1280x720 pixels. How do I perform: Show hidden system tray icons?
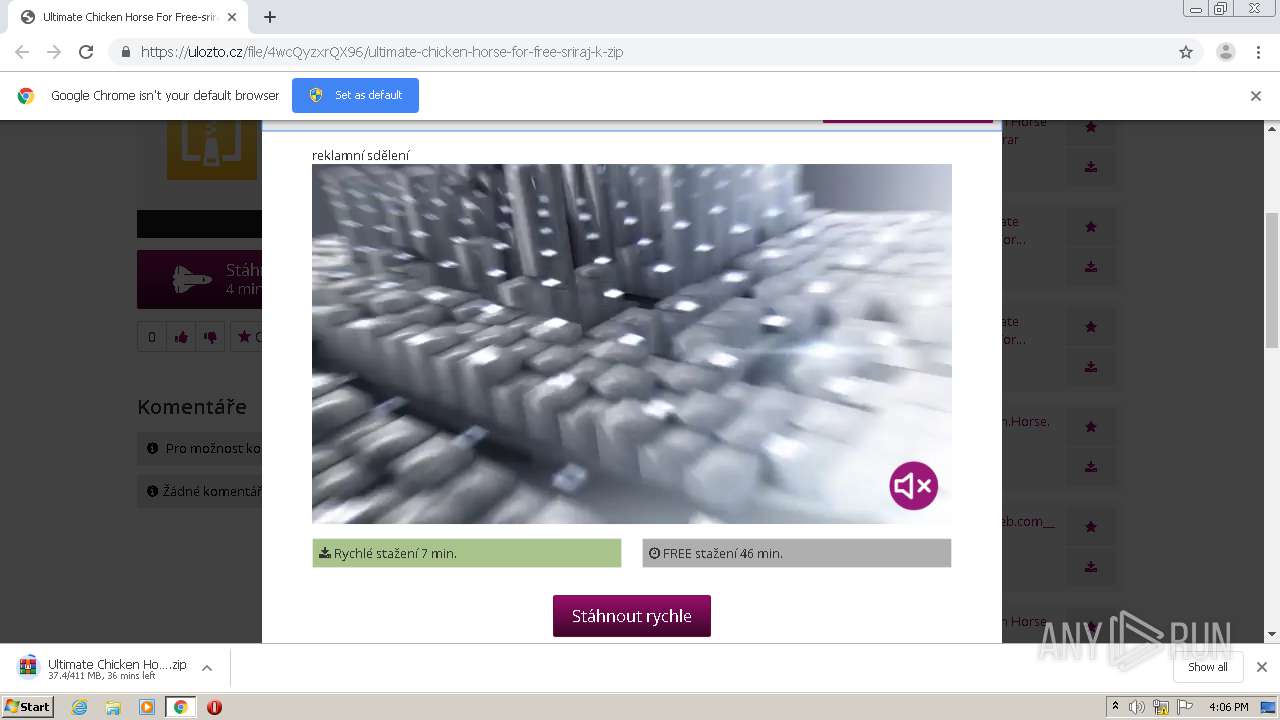1115,707
